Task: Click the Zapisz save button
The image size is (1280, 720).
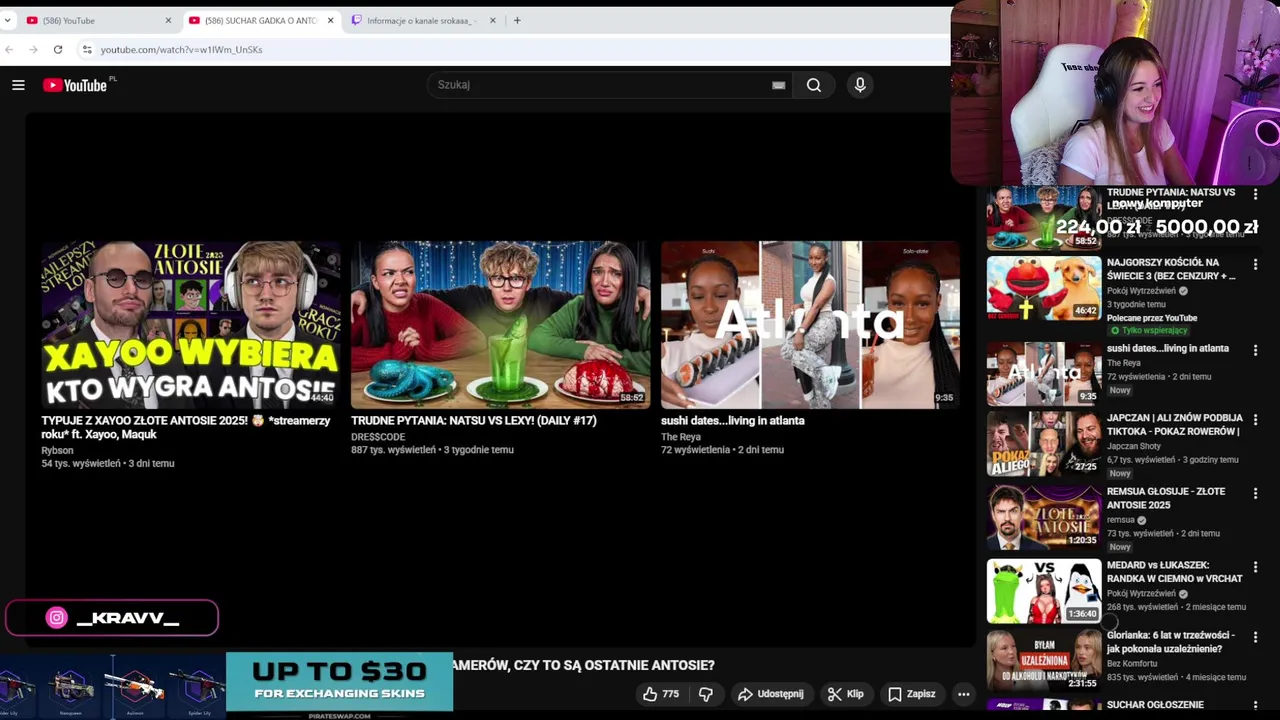Action: tap(912, 694)
